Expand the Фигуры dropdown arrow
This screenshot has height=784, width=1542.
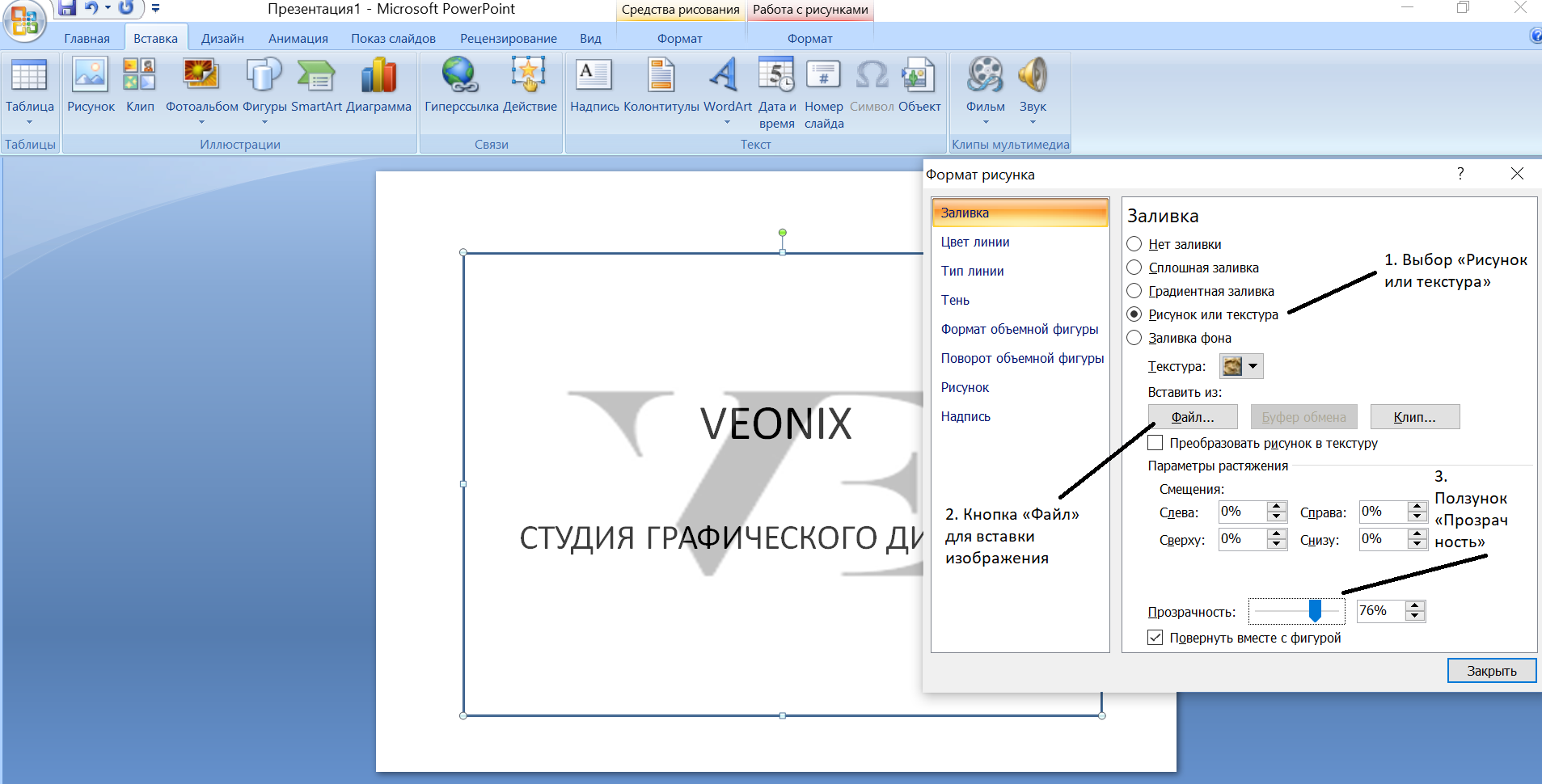coord(264,122)
